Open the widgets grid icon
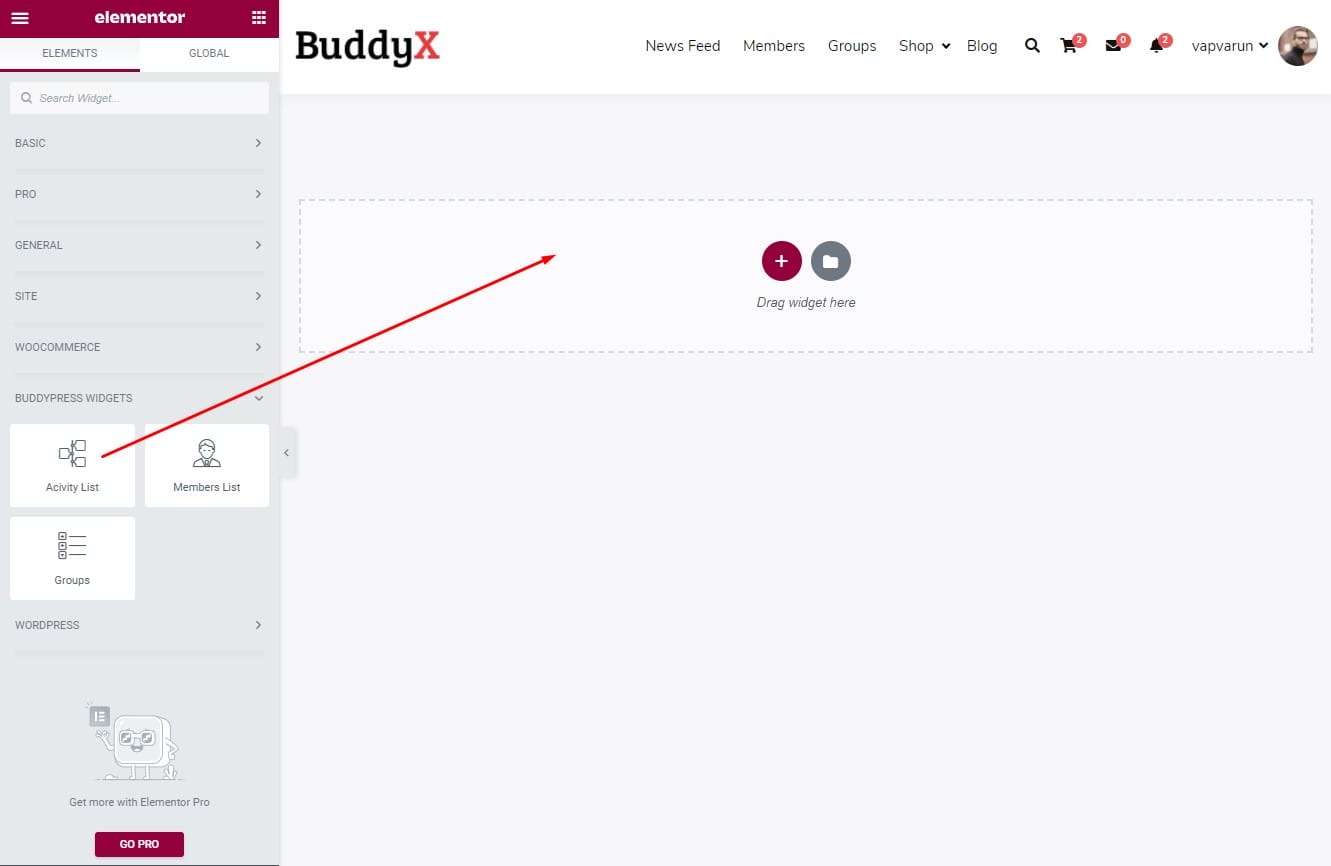The height and width of the screenshot is (866, 1331). [259, 17]
